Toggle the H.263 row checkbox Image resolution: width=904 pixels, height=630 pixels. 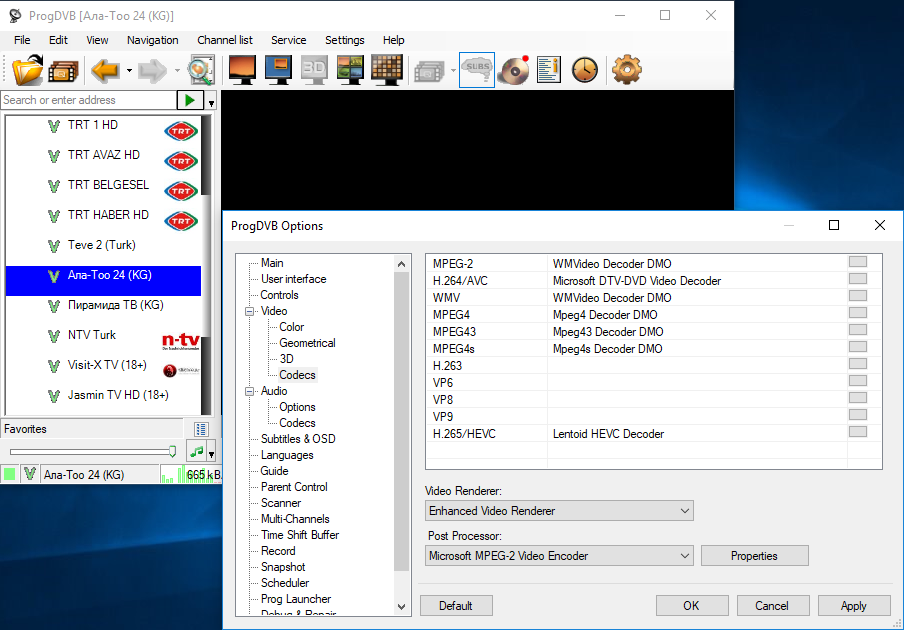coord(858,364)
